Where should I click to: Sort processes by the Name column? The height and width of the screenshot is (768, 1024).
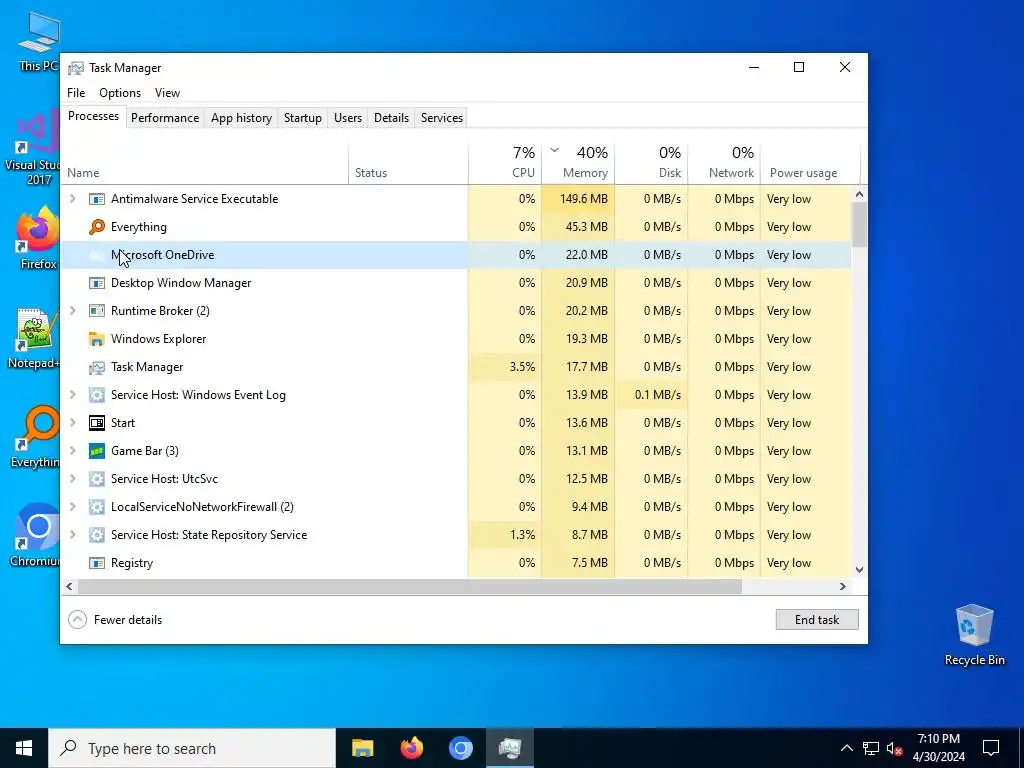204,162
